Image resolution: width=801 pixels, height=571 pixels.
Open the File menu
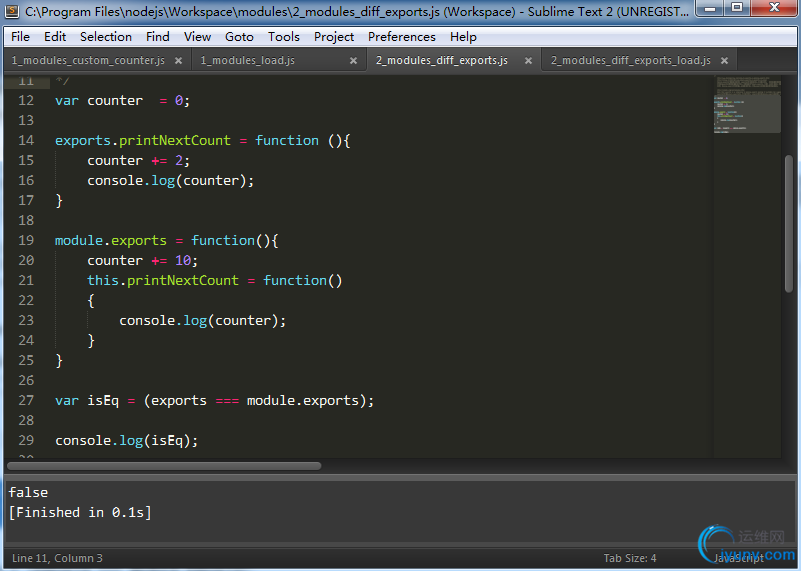(20, 37)
